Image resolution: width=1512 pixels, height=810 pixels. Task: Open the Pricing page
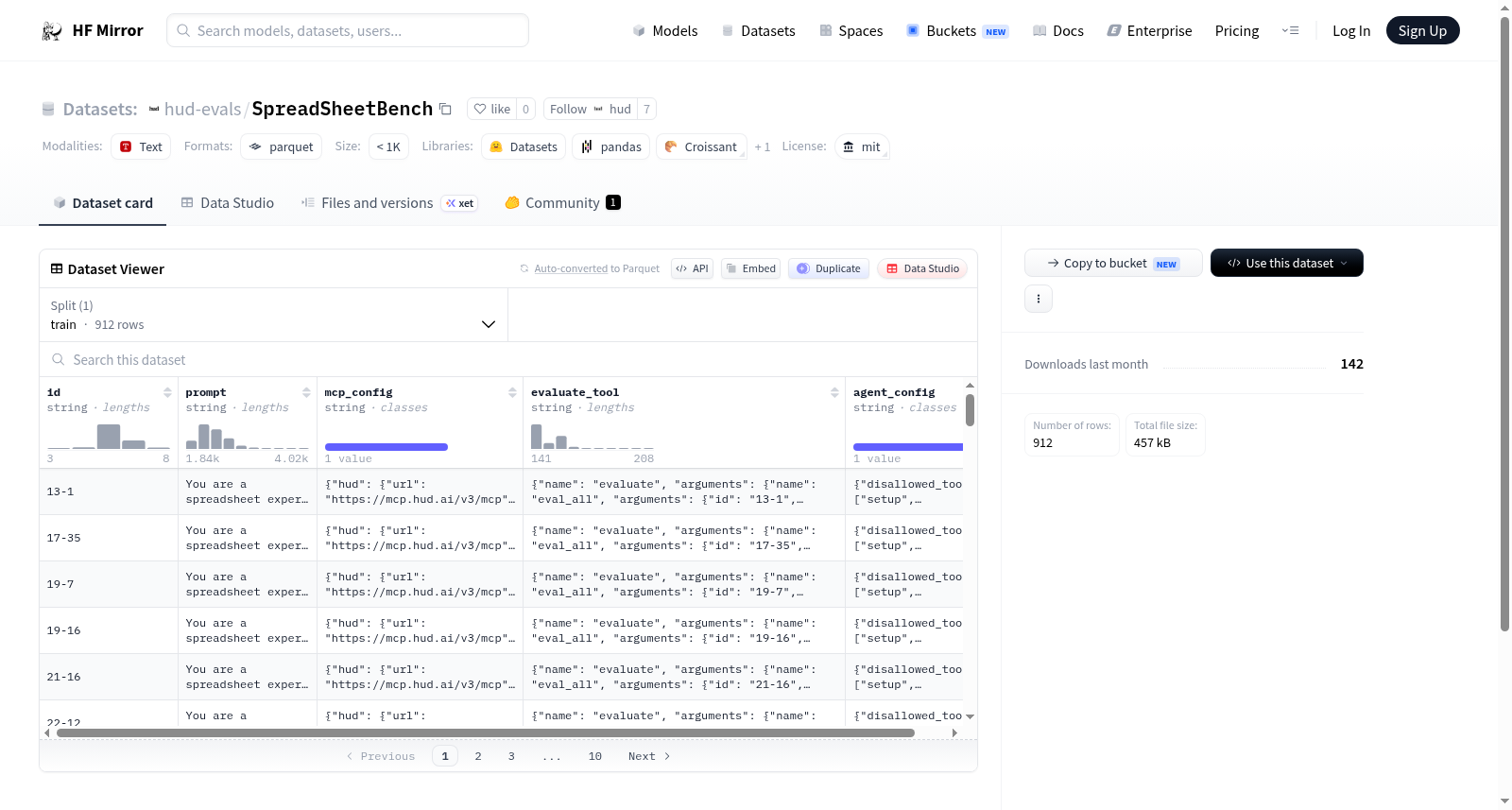click(x=1237, y=30)
